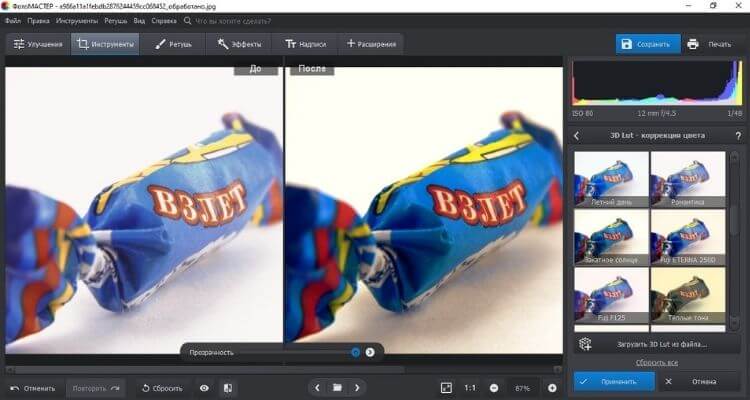Open the Файл menu

[13, 20]
